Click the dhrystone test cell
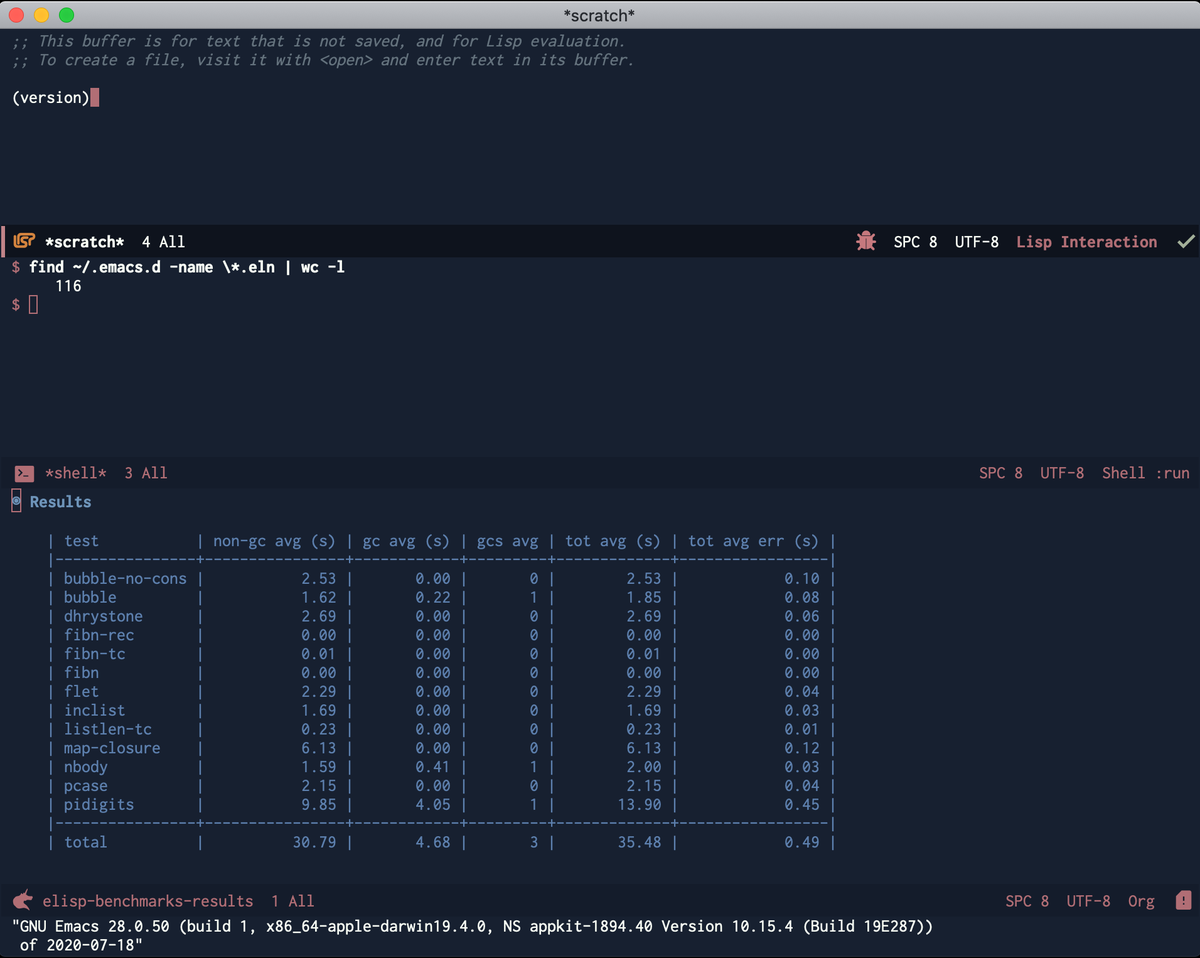 [103, 617]
